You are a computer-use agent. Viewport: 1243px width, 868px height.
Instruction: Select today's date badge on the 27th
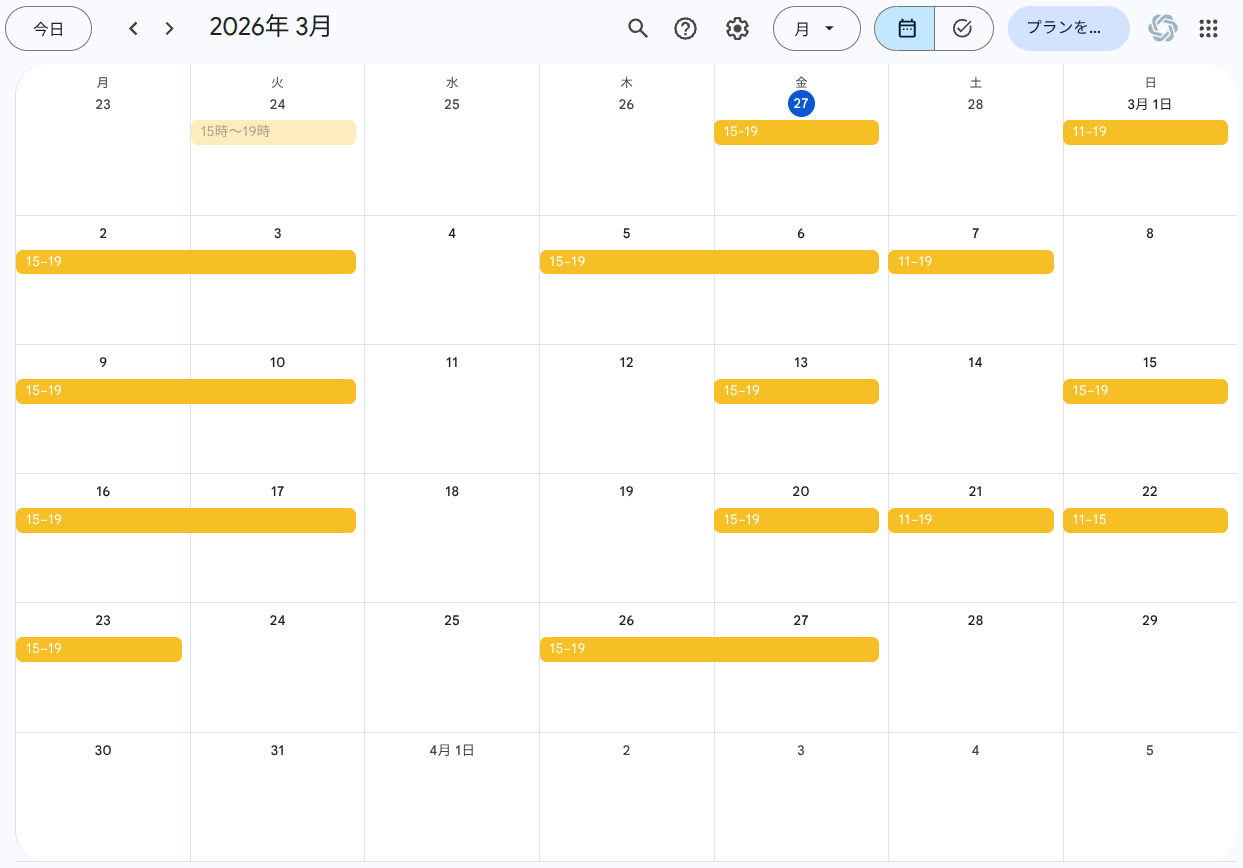[x=800, y=102]
